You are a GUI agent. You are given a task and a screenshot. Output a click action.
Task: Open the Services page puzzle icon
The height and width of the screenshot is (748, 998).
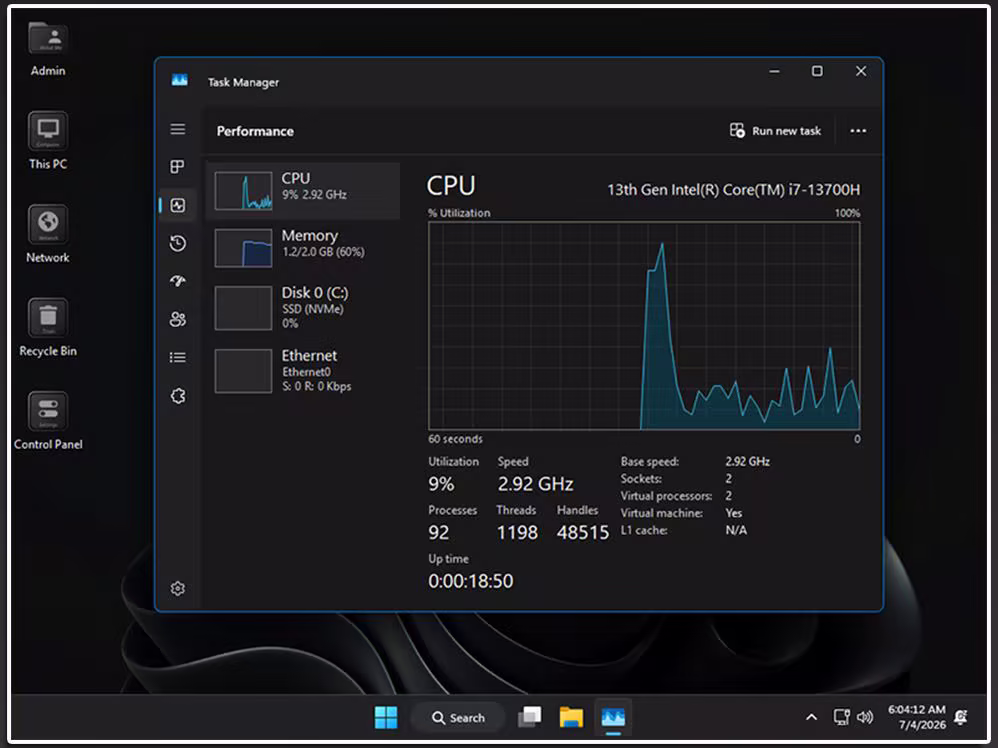[178, 396]
